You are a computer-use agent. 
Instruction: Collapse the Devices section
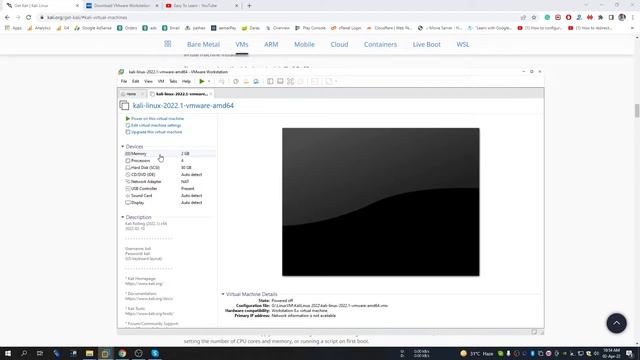coord(122,146)
